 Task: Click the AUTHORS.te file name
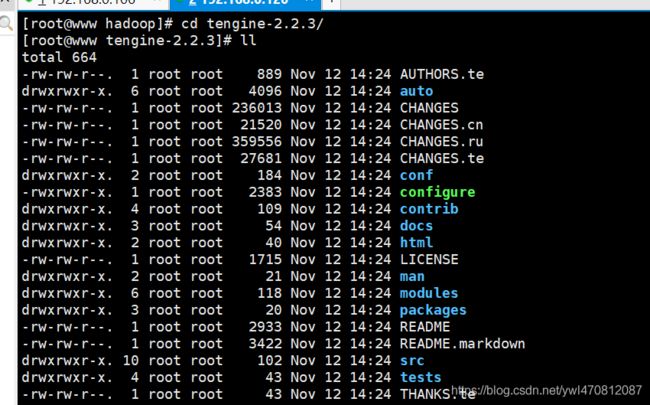(442, 74)
